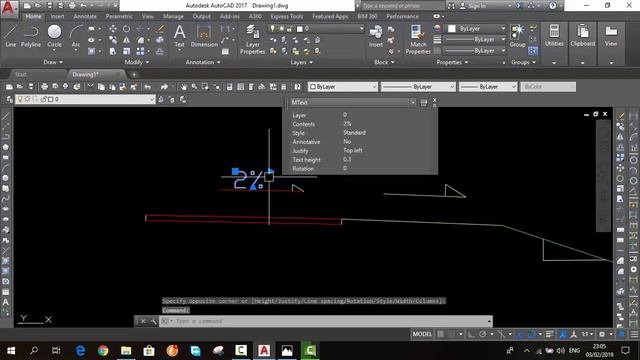Click the Mirror tool in Modify panel
This screenshot has height=360, width=640.
coord(127,40)
